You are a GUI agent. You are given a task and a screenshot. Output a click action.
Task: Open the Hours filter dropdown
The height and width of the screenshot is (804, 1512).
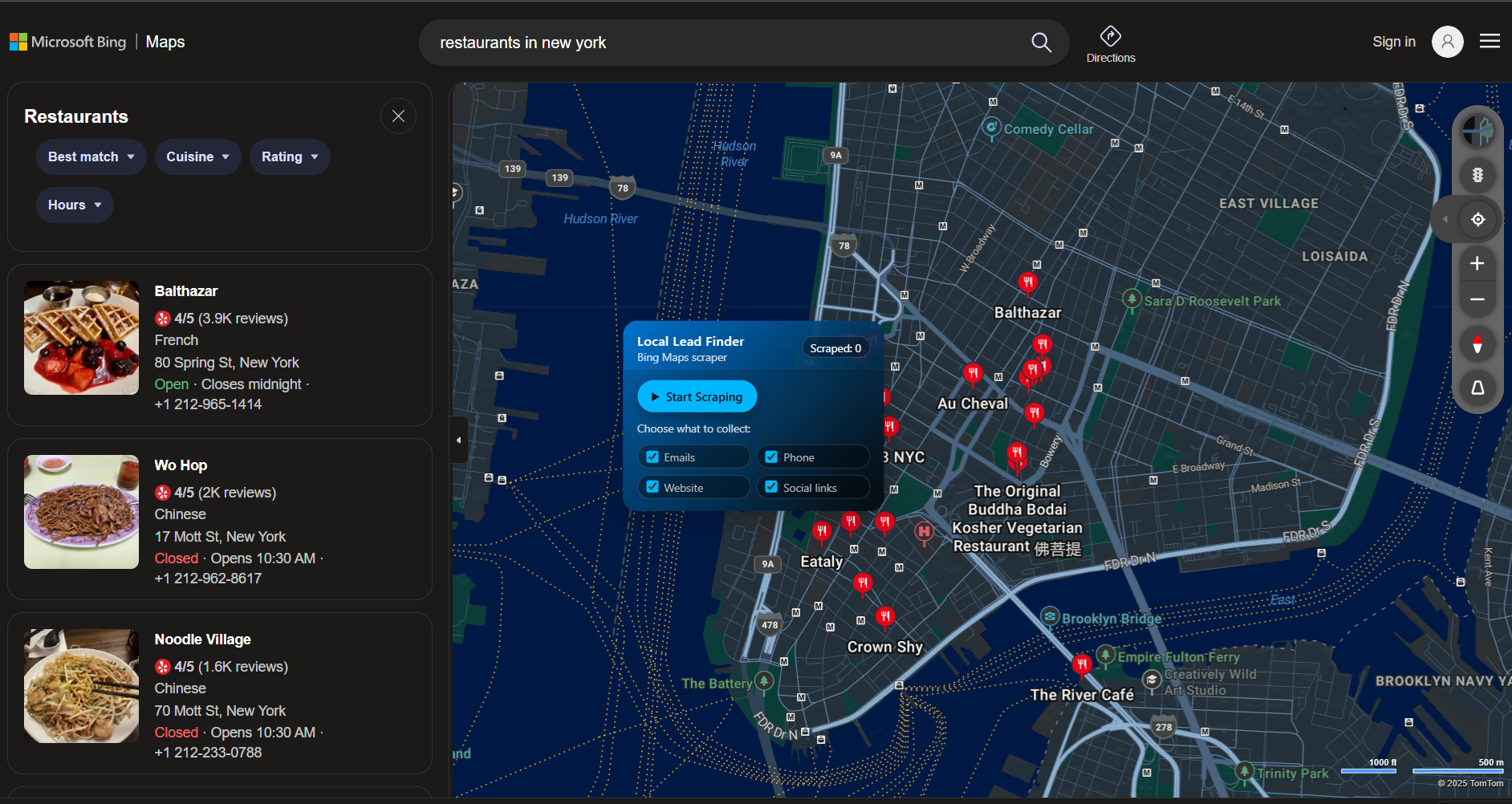tap(75, 205)
